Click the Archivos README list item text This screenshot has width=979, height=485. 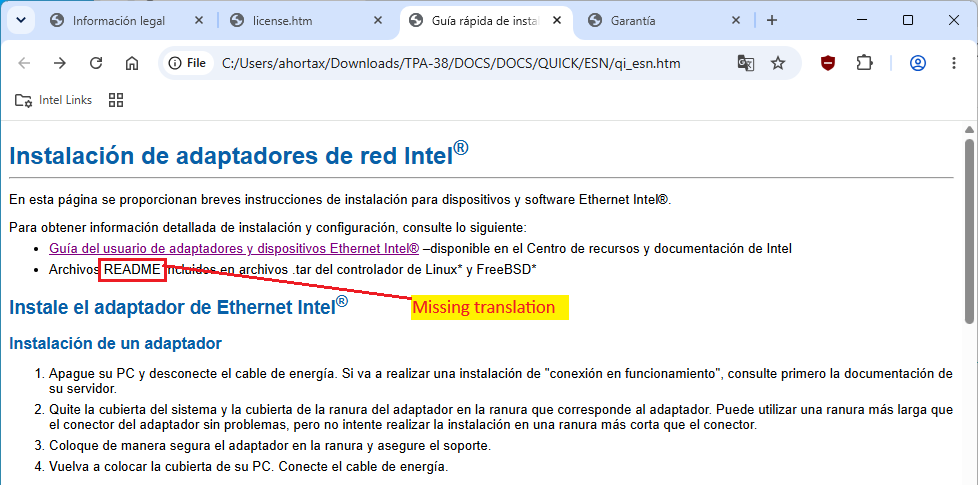click(293, 270)
